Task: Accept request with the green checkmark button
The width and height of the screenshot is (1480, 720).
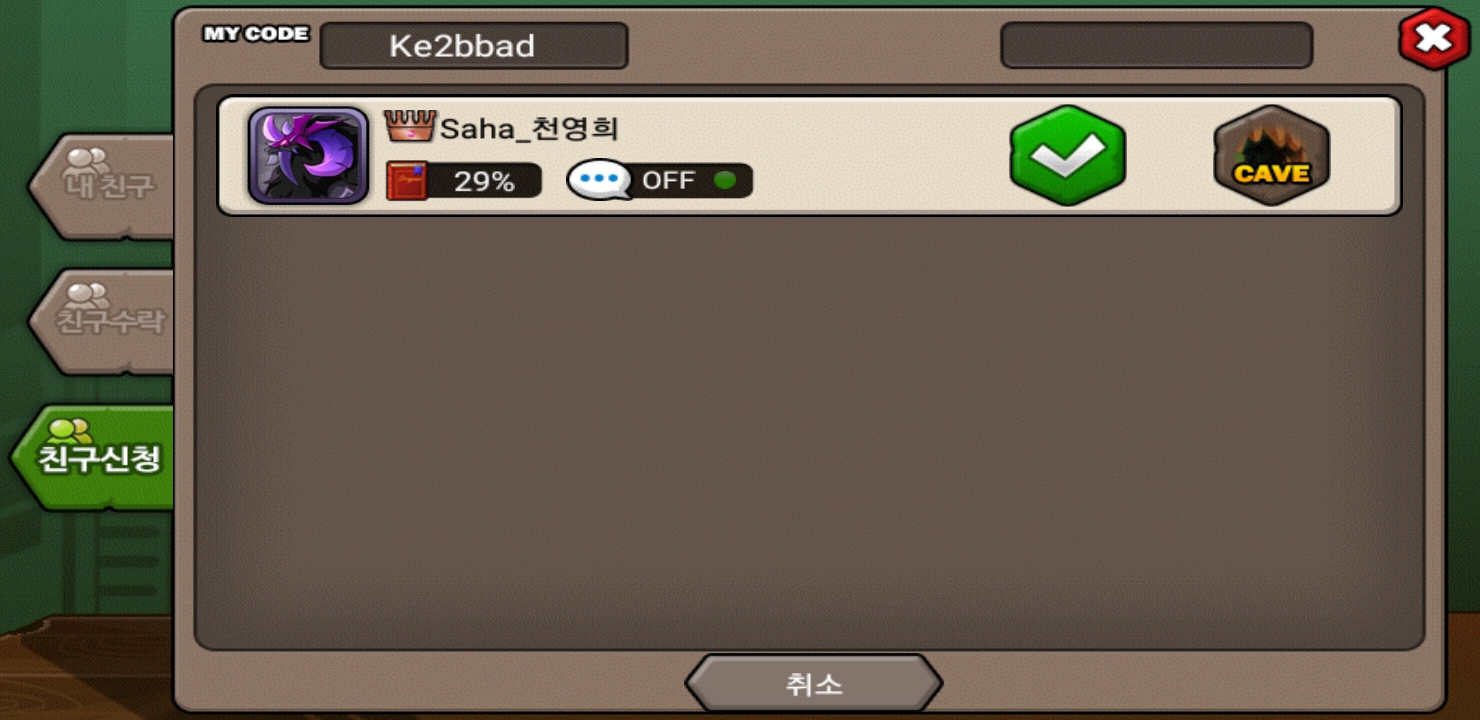Action: tap(1067, 155)
